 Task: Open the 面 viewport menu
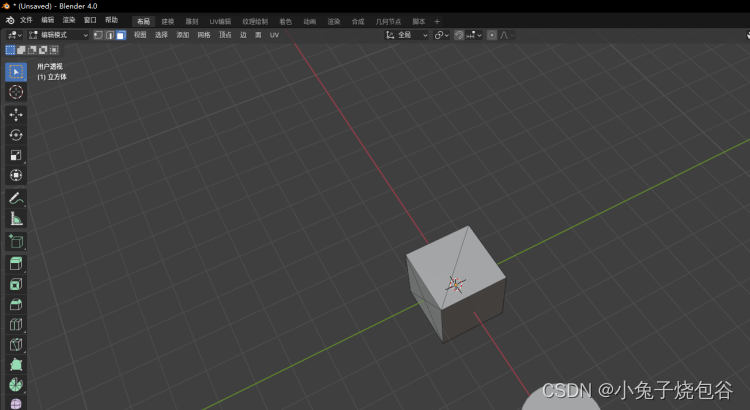[x=258, y=35]
